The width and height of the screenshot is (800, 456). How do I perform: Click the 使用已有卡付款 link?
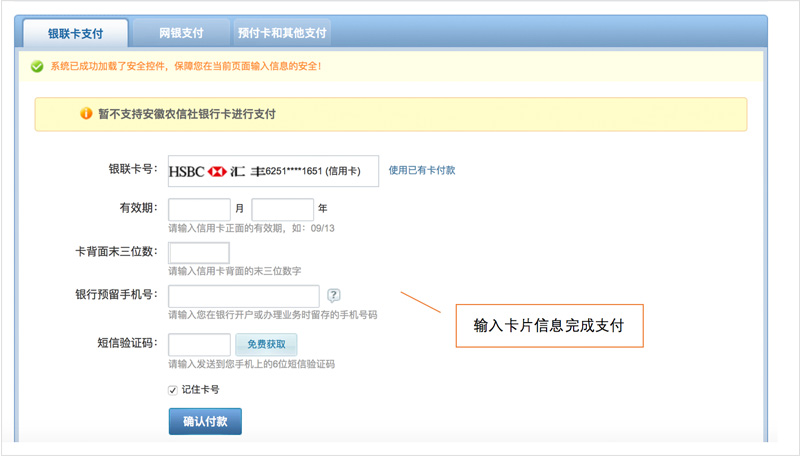[422, 170]
